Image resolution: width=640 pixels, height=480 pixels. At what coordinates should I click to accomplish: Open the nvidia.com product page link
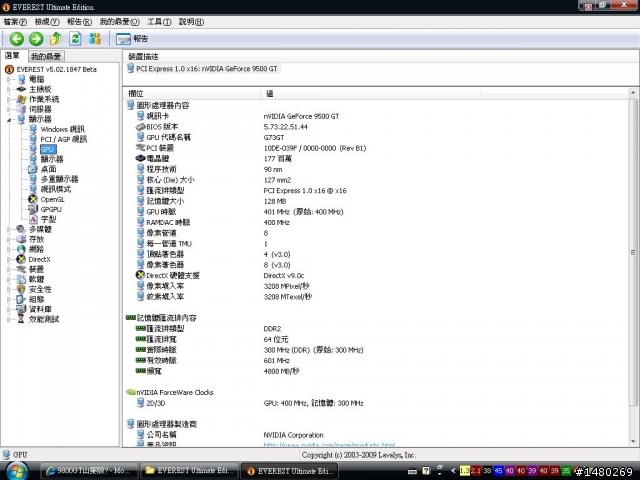[329, 444]
